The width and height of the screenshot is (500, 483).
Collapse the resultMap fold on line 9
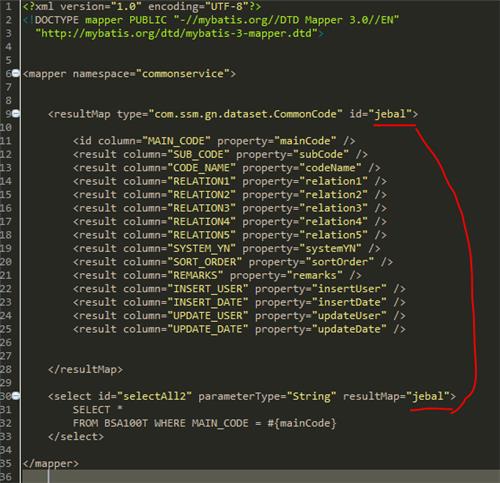pos(16,114)
